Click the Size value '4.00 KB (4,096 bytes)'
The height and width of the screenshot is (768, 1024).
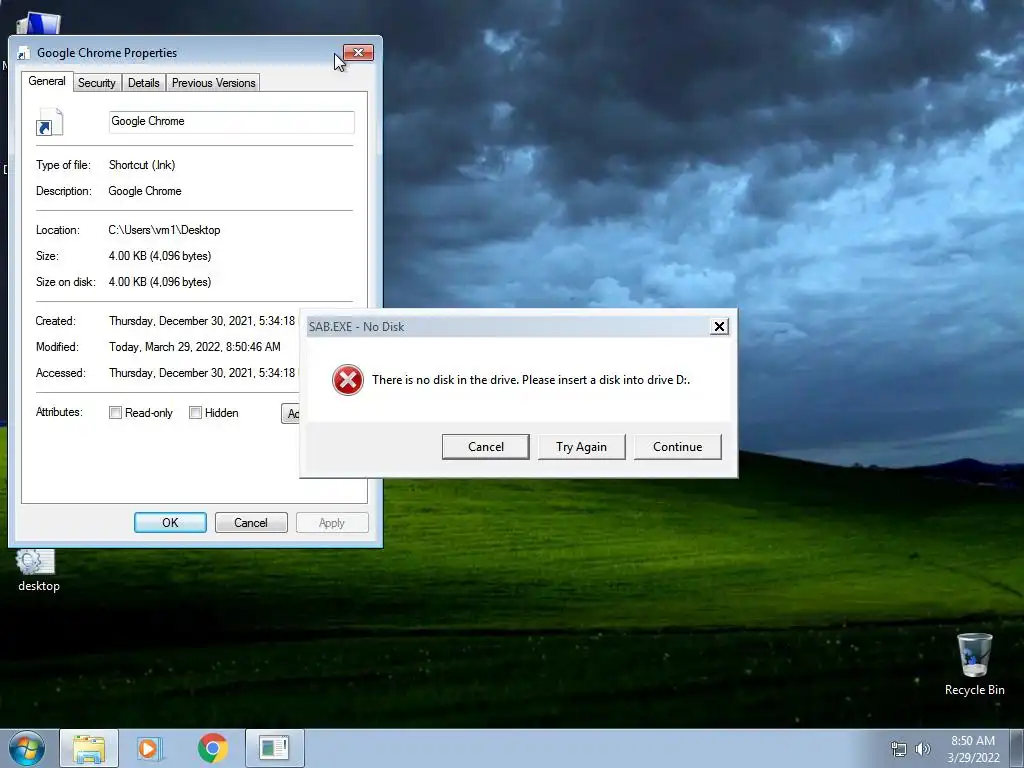(160, 256)
